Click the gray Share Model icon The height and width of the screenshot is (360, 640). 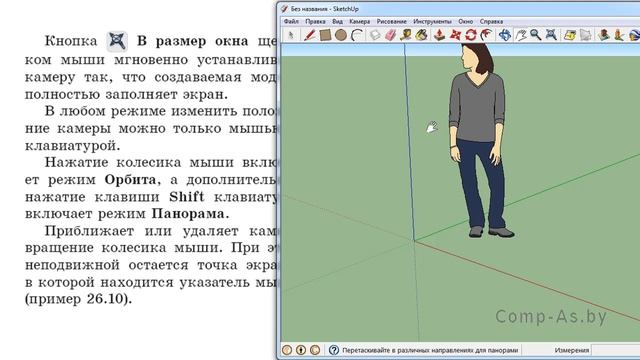click(586, 35)
